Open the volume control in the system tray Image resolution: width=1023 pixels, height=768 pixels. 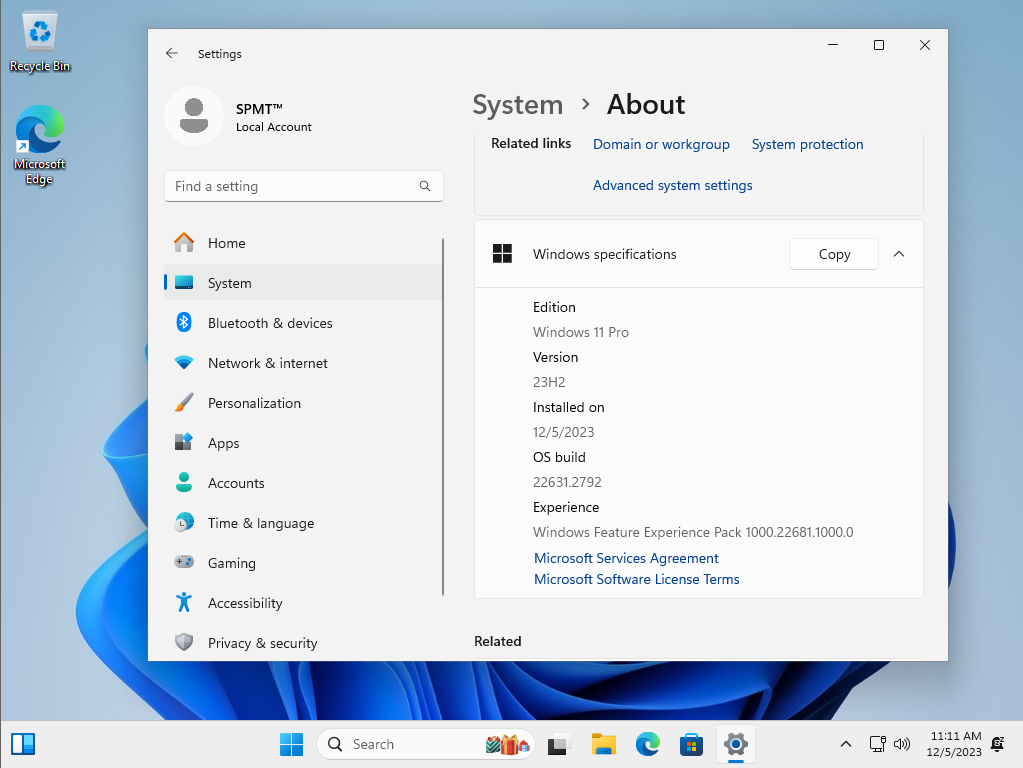(x=902, y=744)
